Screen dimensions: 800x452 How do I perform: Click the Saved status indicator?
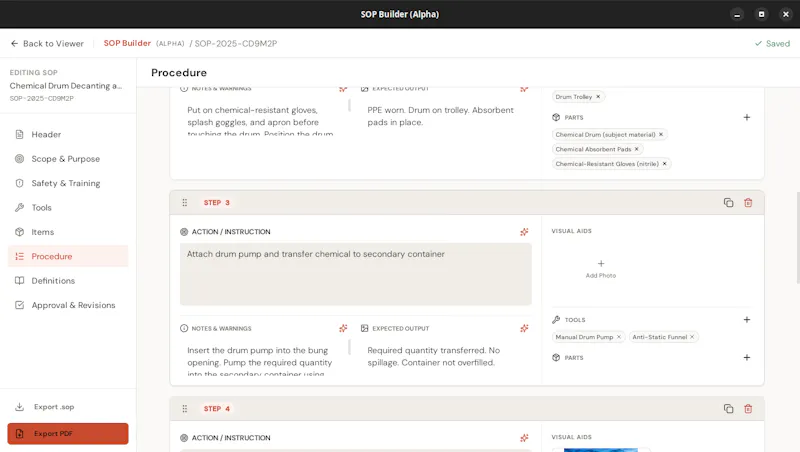pyautogui.click(x=772, y=43)
